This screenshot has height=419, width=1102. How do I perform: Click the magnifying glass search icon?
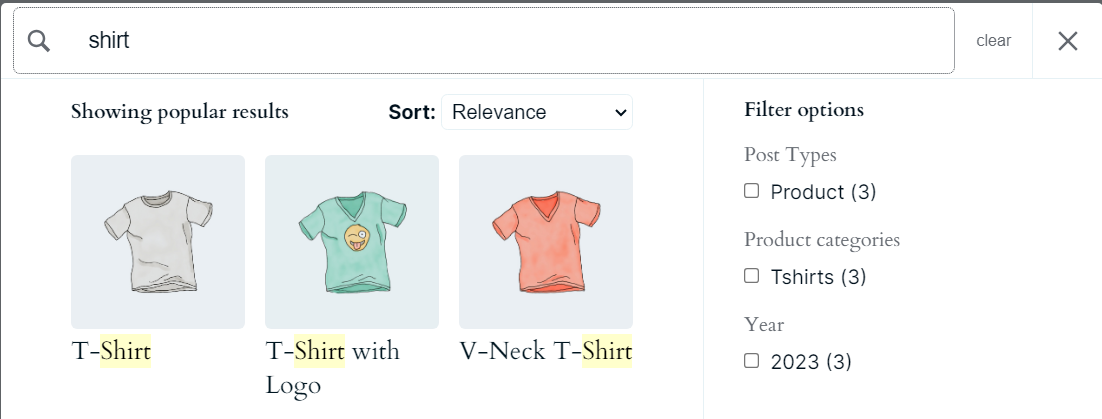pyautogui.click(x=39, y=41)
